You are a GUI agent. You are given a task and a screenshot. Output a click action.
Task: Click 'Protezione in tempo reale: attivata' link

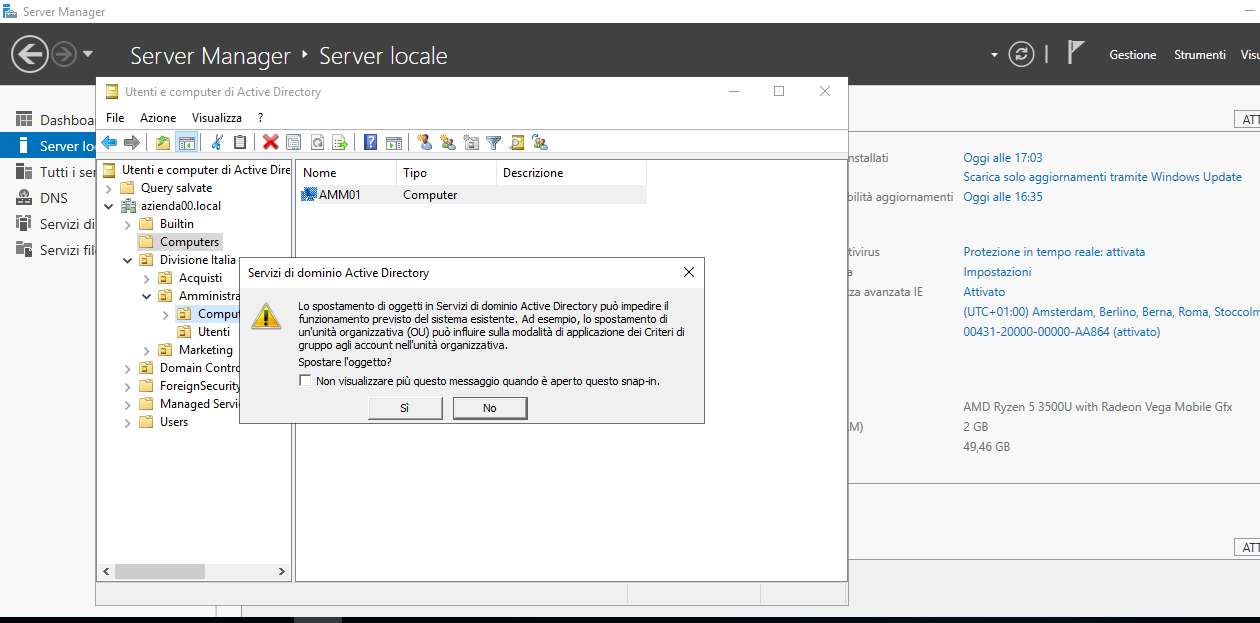click(x=1054, y=252)
